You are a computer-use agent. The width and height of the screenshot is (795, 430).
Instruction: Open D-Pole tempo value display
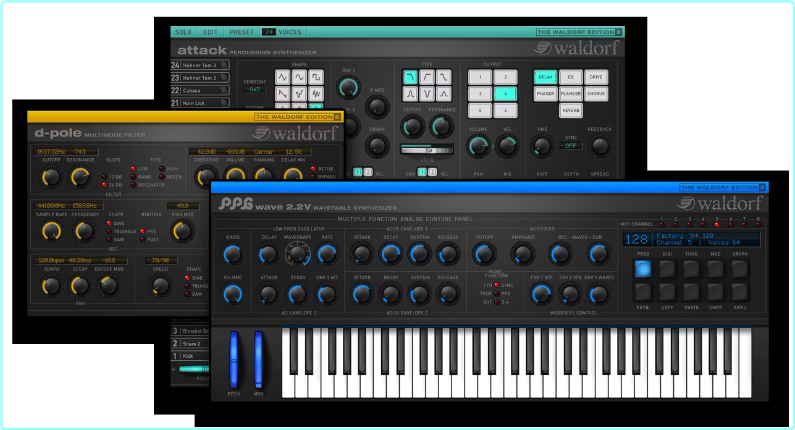80,260
